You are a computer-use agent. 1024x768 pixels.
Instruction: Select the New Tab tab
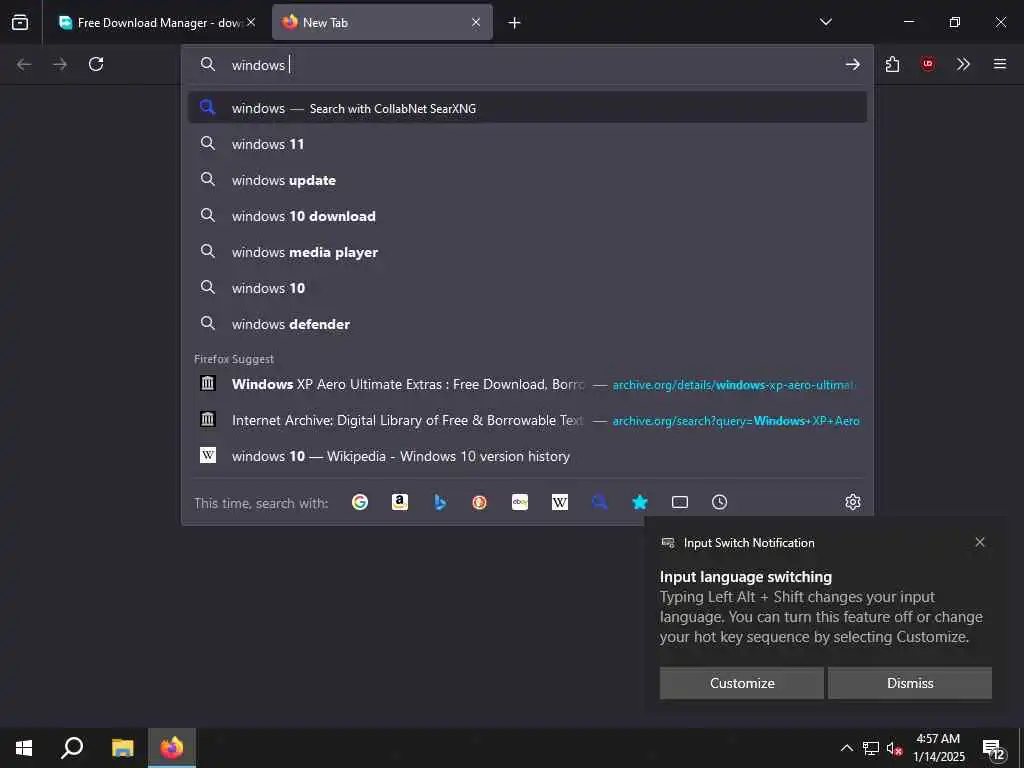pyautogui.click(x=382, y=23)
